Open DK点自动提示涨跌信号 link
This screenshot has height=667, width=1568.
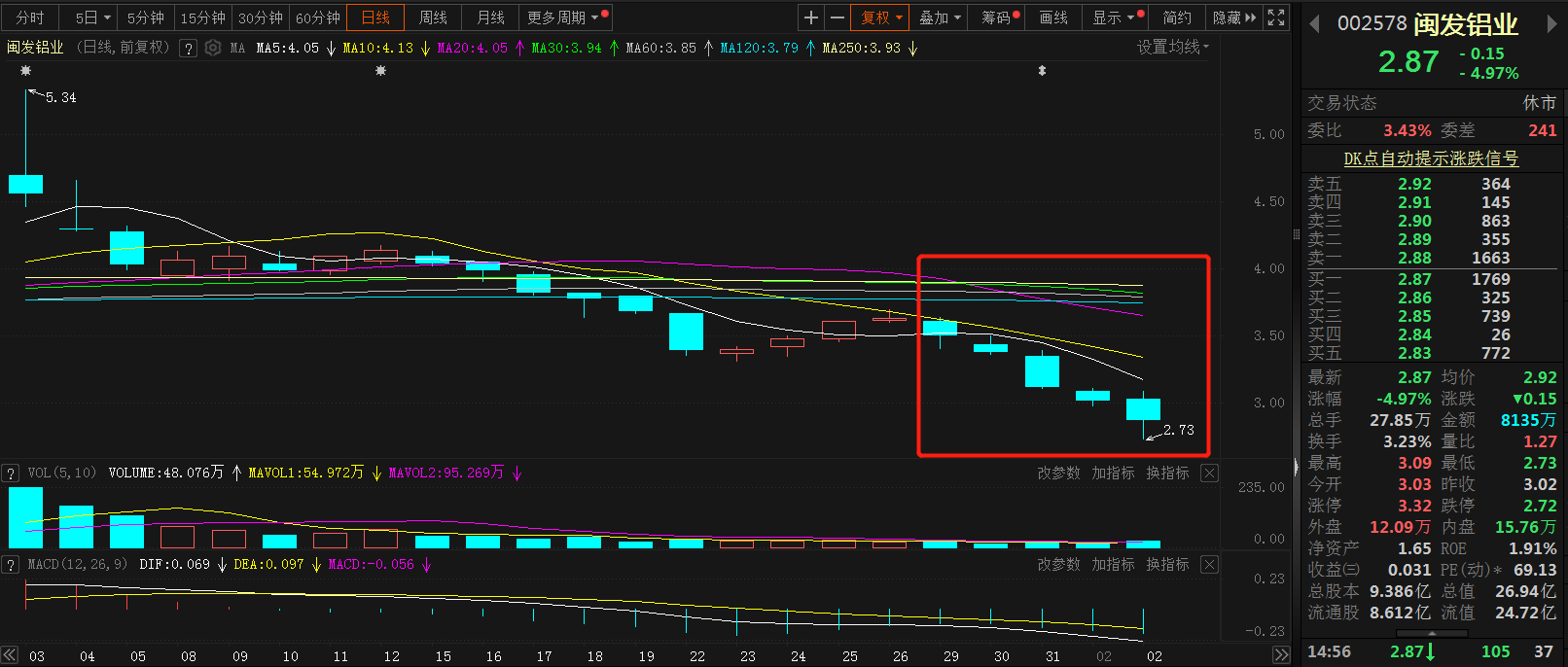tap(1431, 158)
